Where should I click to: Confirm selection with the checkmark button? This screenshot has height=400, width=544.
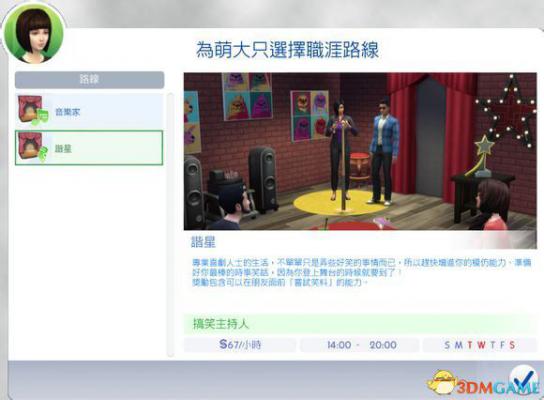tap(523, 380)
